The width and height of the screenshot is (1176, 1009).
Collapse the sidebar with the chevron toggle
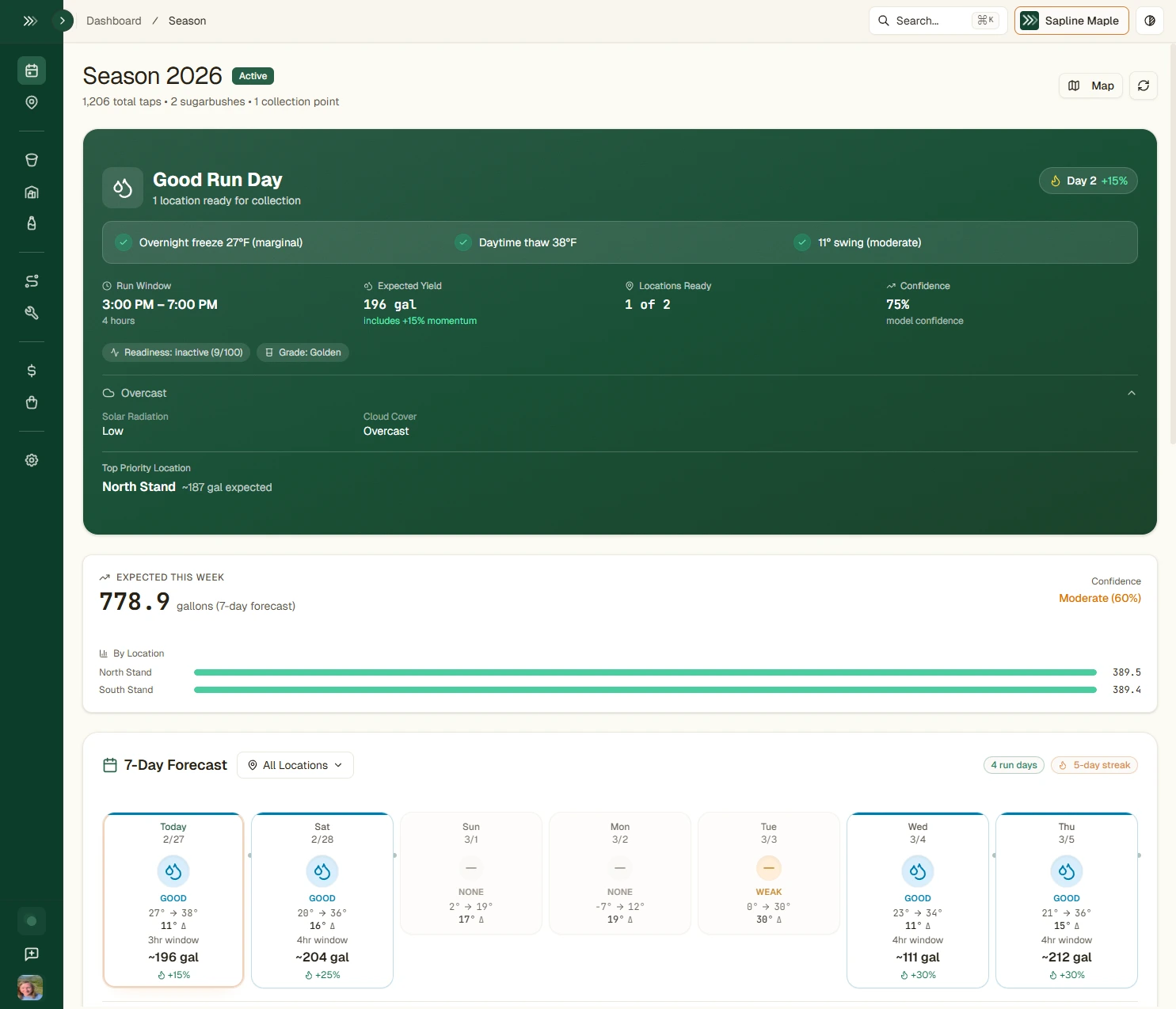point(63,21)
